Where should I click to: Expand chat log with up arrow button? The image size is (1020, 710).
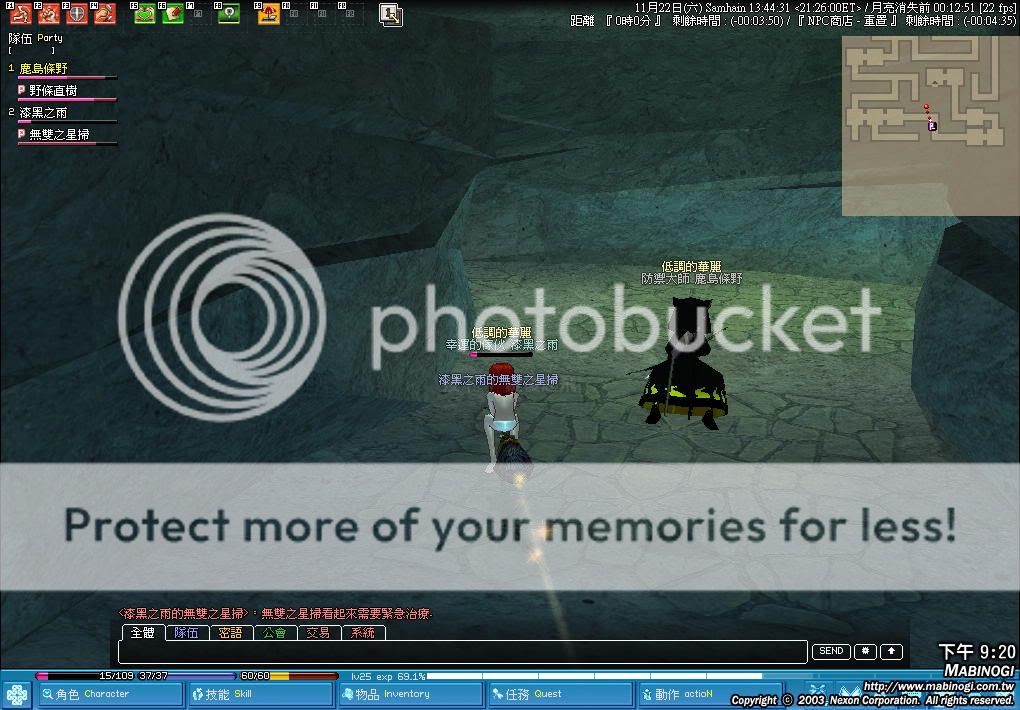tap(891, 651)
